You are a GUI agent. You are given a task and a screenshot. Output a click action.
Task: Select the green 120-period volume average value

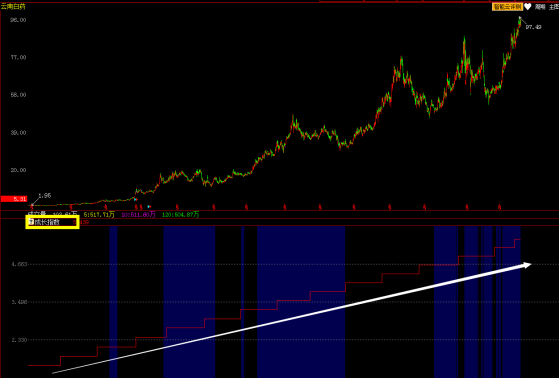pyautogui.click(x=180, y=215)
